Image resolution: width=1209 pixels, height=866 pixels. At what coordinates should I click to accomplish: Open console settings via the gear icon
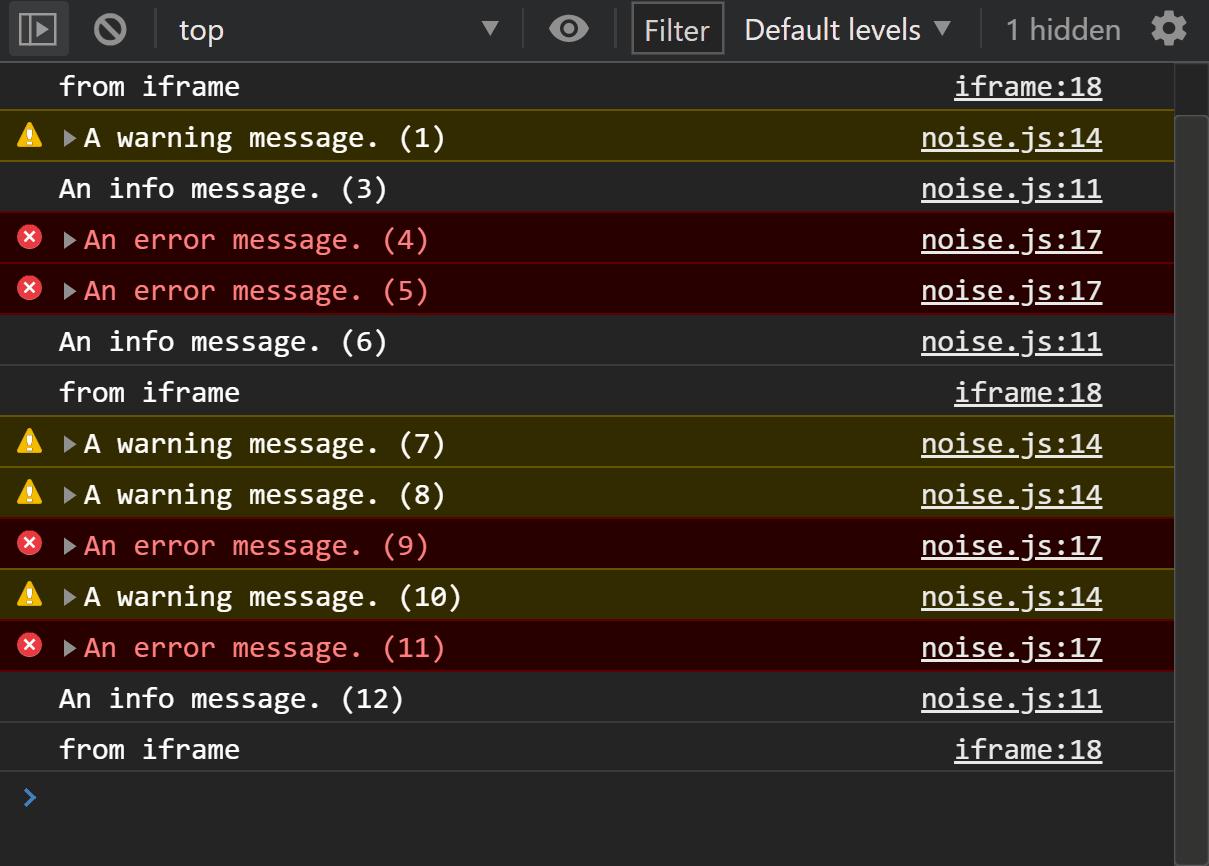[x=1168, y=29]
